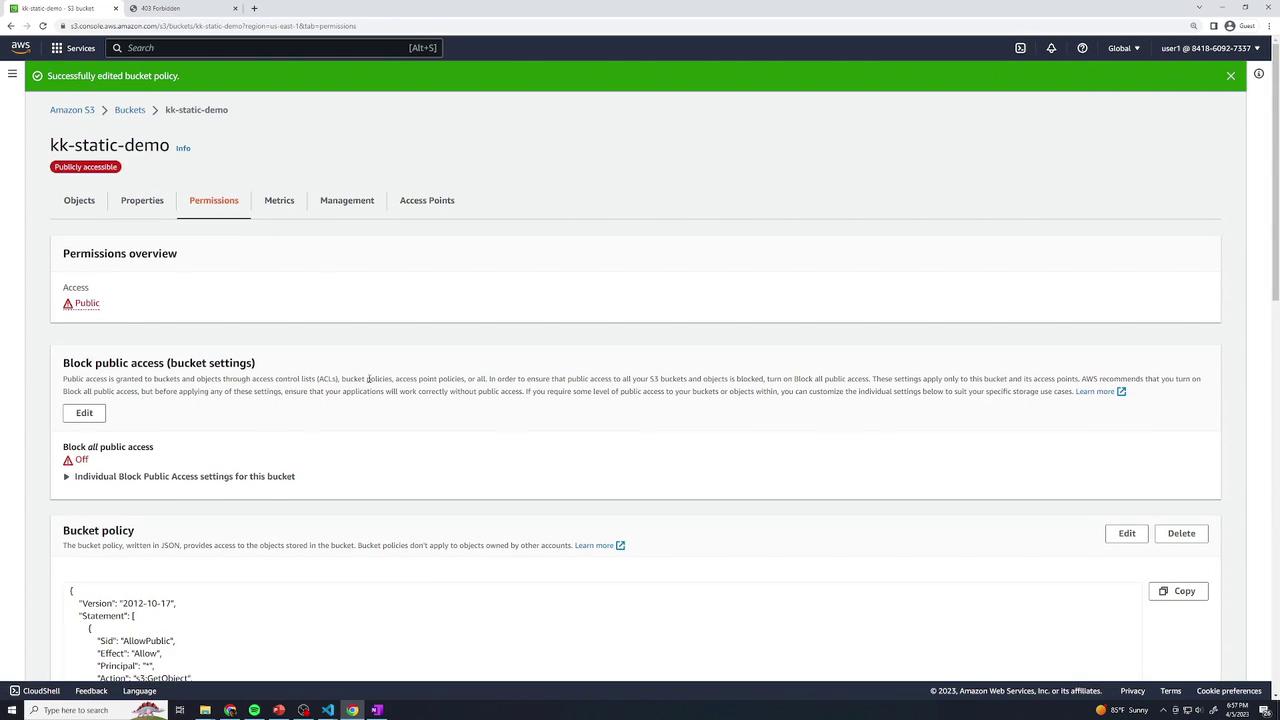
Task: Open the Management tab
Action: pyautogui.click(x=347, y=201)
